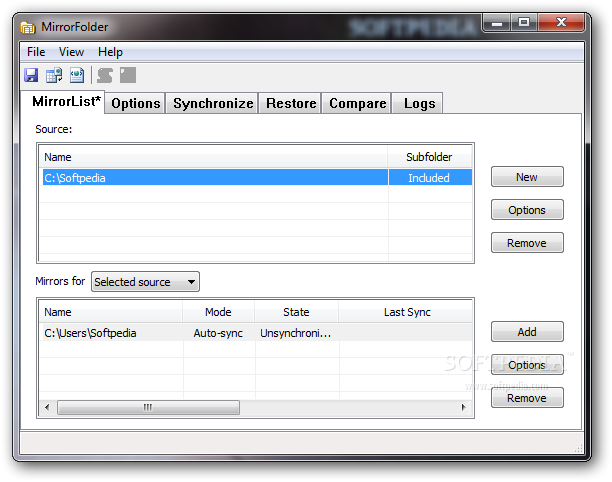Click the State column header
The height and width of the screenshot is (482, 612).
(296, 312)
